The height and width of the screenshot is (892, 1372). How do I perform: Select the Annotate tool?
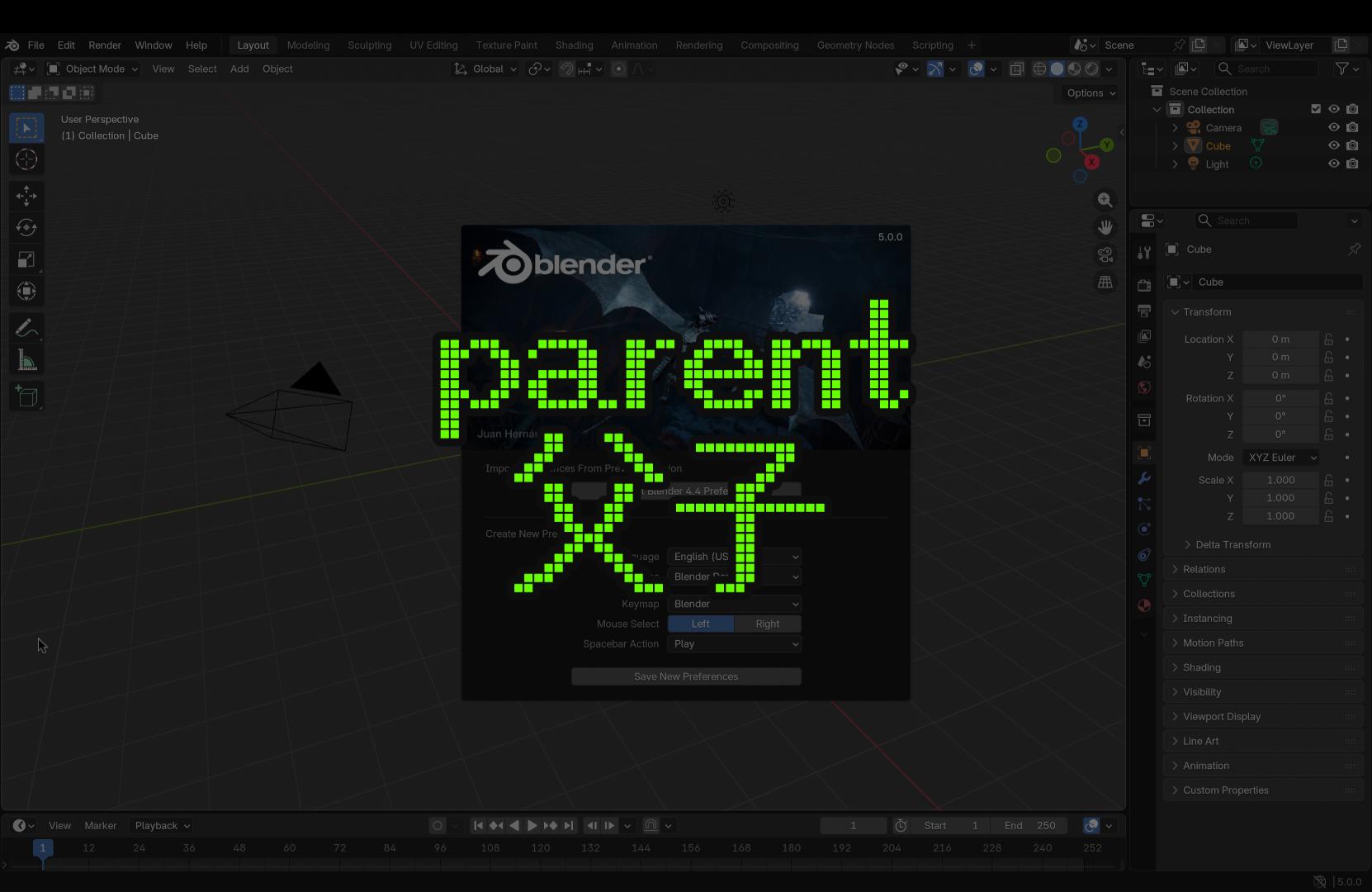point(26,329)
